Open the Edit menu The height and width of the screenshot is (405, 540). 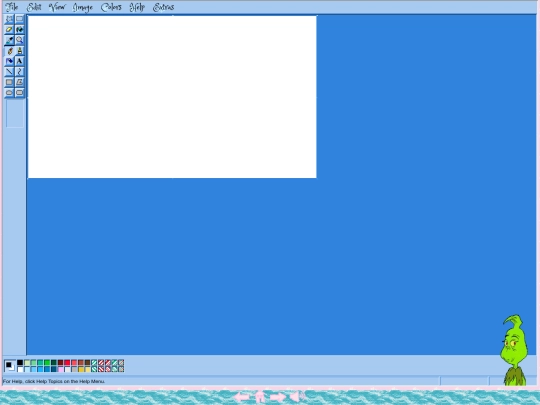(x=34, y=7)
